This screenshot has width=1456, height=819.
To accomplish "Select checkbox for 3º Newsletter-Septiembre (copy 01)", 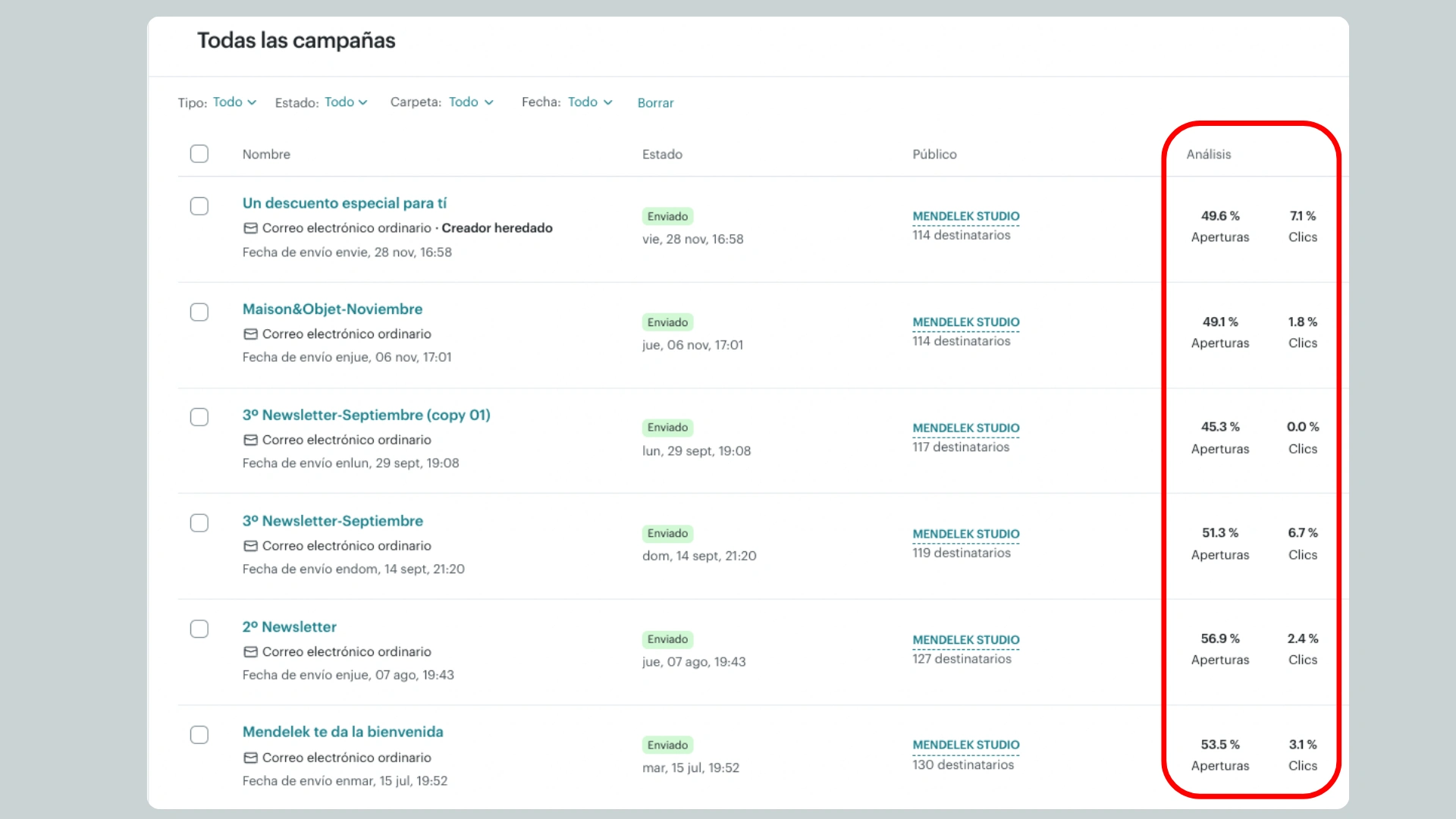I will click(199, 417).
